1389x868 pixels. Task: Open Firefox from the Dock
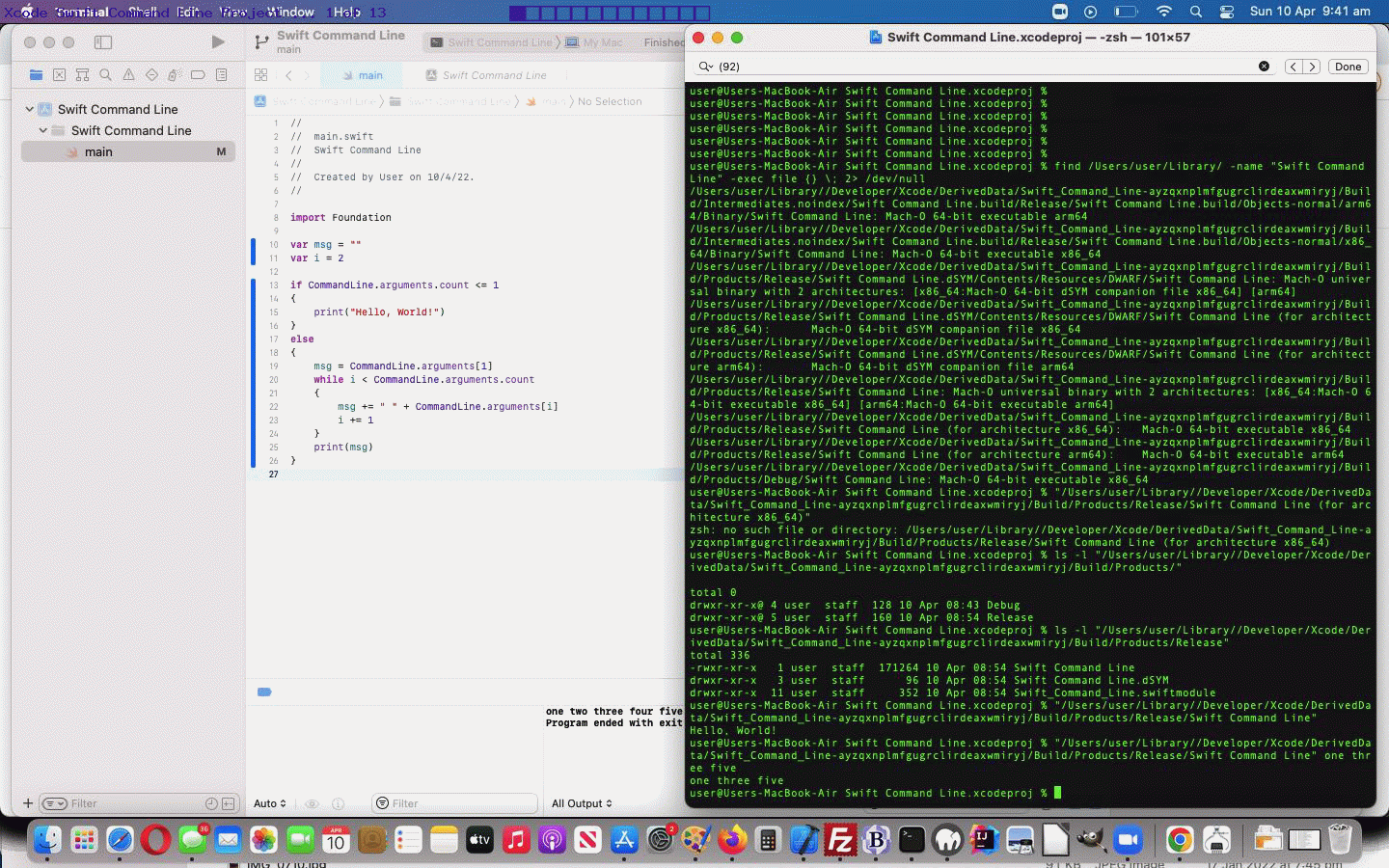(x=732, y=840)
